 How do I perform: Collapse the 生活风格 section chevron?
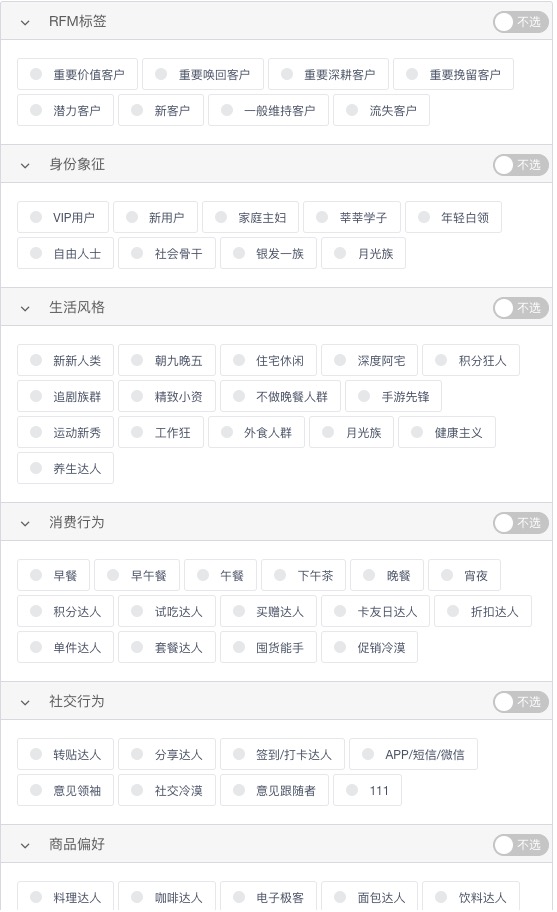25,308
